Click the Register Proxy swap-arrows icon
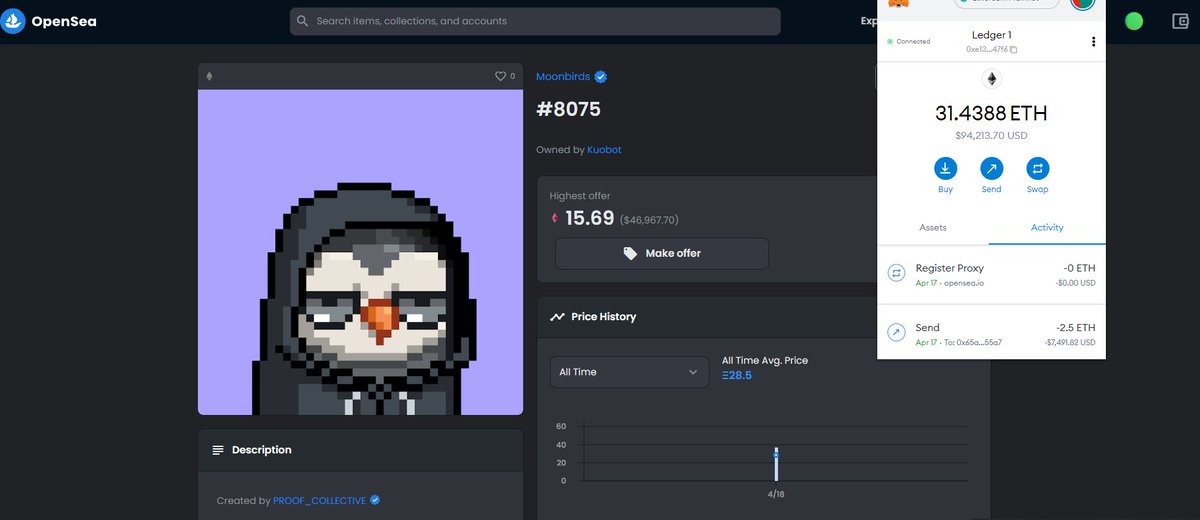 pyautogui.click(x=897, y=272)
